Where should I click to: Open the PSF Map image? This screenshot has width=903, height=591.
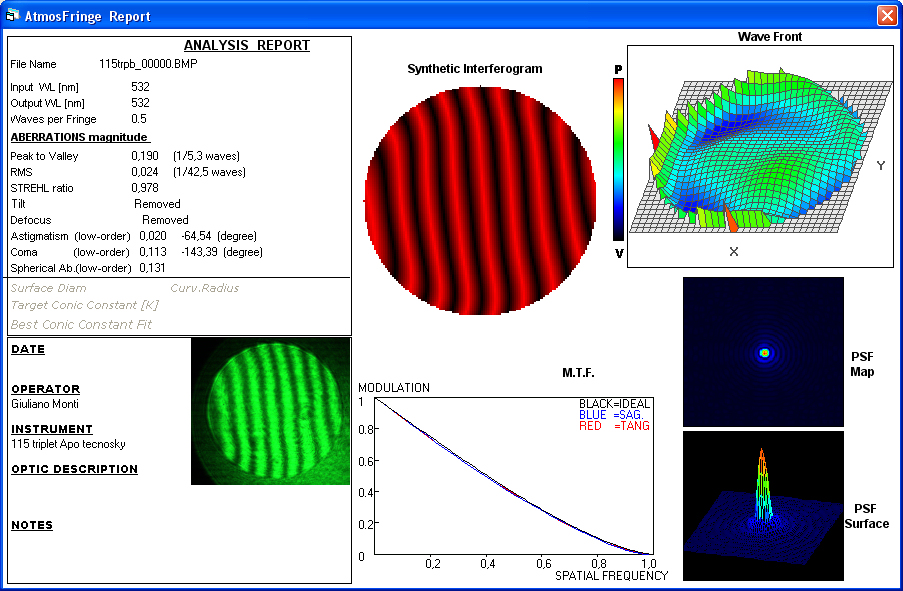coord(763,352)
